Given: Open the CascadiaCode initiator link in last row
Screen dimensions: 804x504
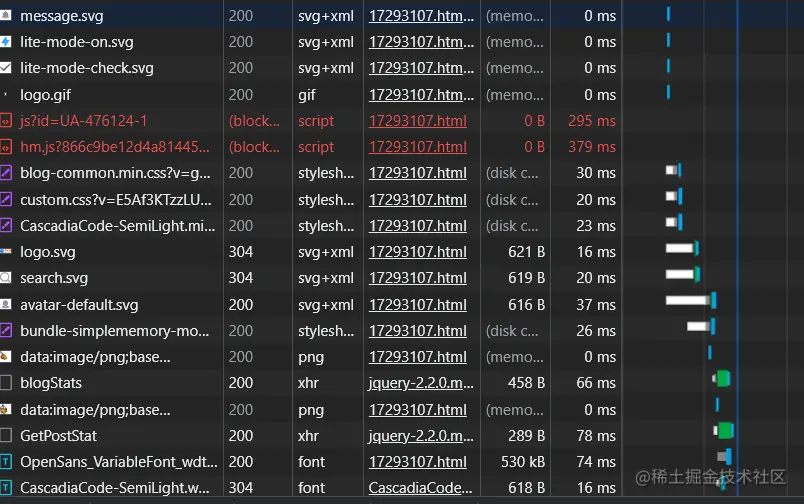Looking at the screenshot, I should pyautogui.click(x=420, y=488).
